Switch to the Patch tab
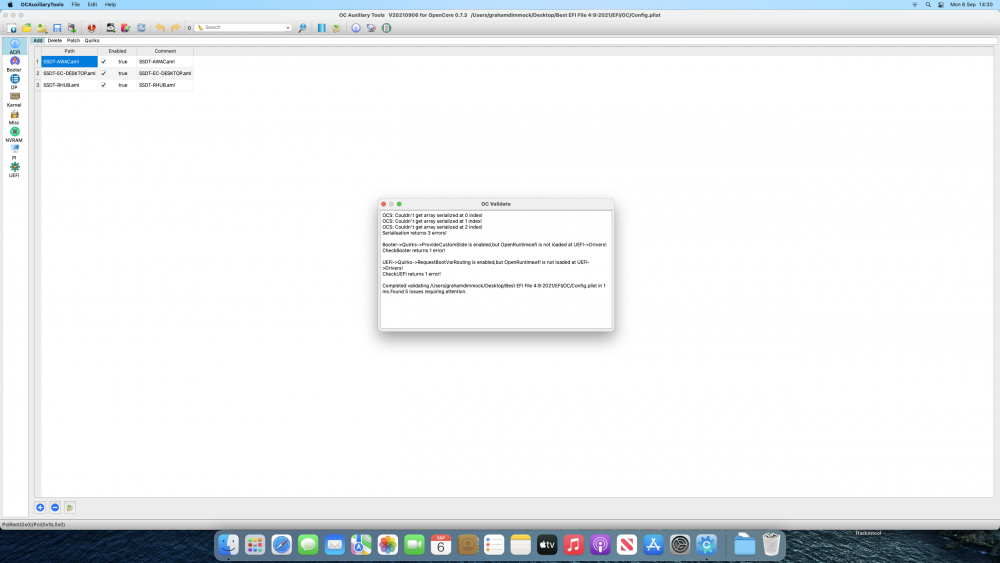 coord(73,40)
